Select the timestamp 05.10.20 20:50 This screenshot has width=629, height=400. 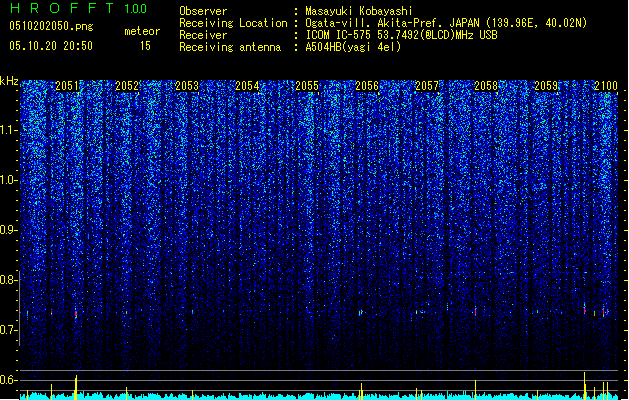point(51,46)
